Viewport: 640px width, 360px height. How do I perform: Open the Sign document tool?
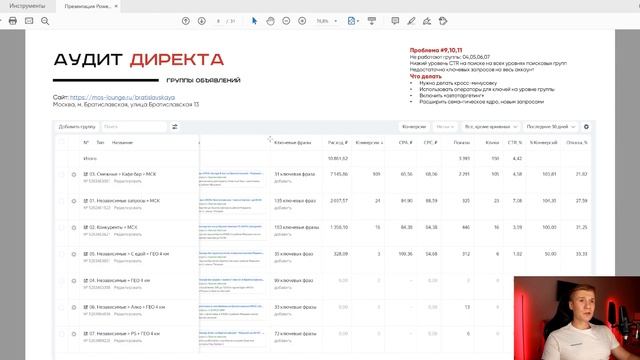click(x=427, y=21)
